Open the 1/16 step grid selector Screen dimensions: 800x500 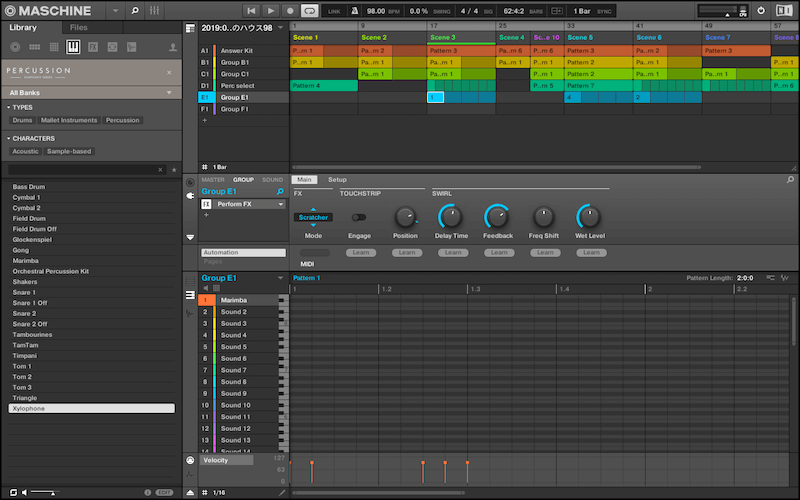[219, 492]
